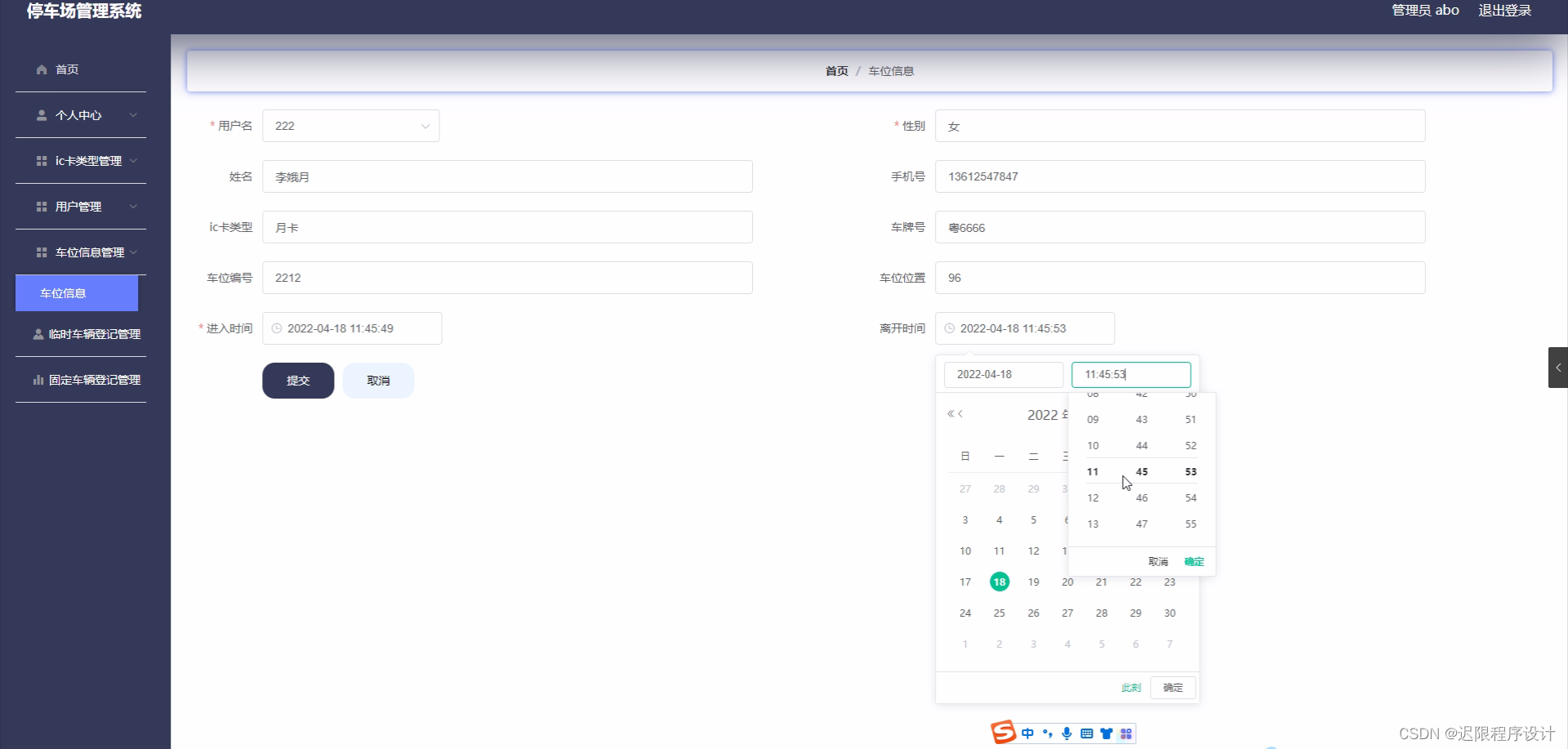This screenshot has height=749, width=1568.
Task: Select 车位信息 submenu item
Action: click(77, 293)
